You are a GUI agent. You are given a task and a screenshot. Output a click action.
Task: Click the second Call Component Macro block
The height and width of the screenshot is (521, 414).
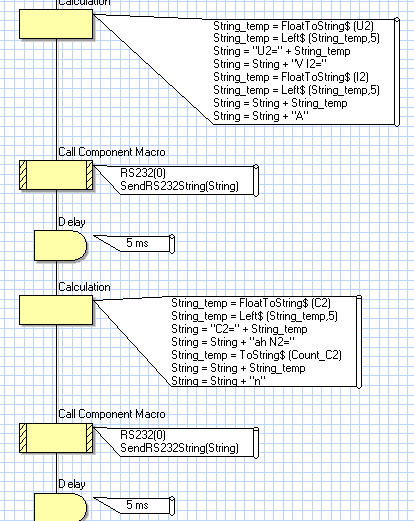pyautogui.click(x=56, y=438)
